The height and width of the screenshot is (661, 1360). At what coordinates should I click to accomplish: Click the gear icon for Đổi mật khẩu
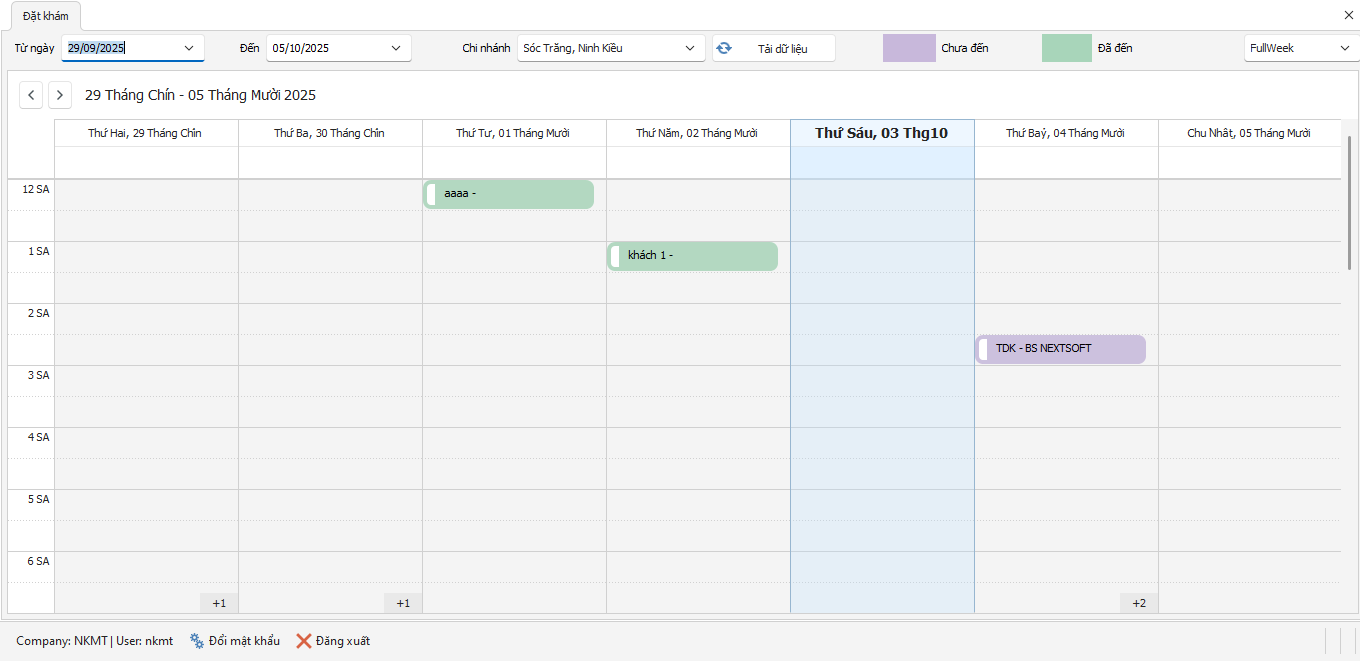point(196,641)
